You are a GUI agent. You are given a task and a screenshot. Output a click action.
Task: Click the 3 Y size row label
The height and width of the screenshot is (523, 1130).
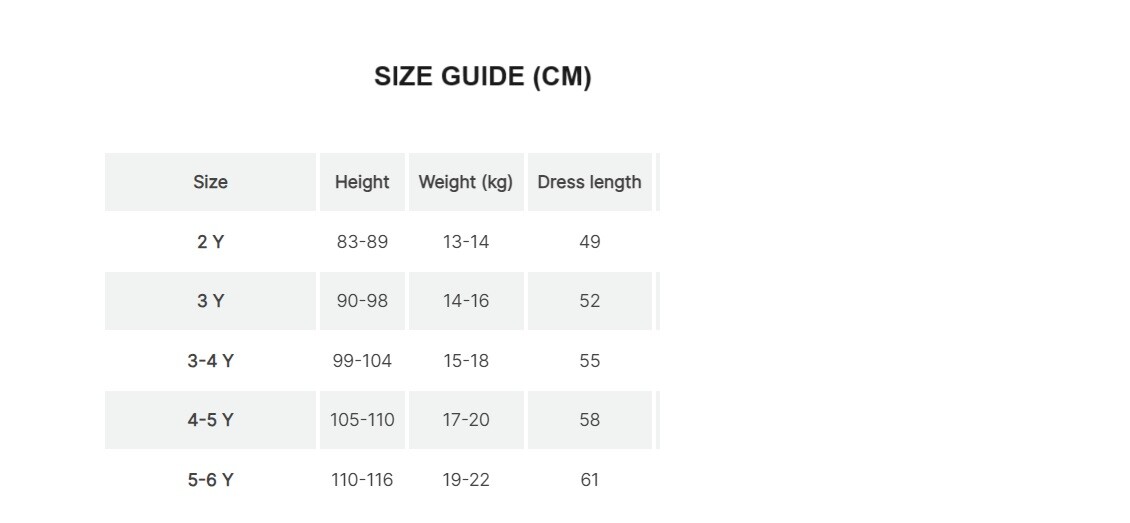[x=210, y=301]
